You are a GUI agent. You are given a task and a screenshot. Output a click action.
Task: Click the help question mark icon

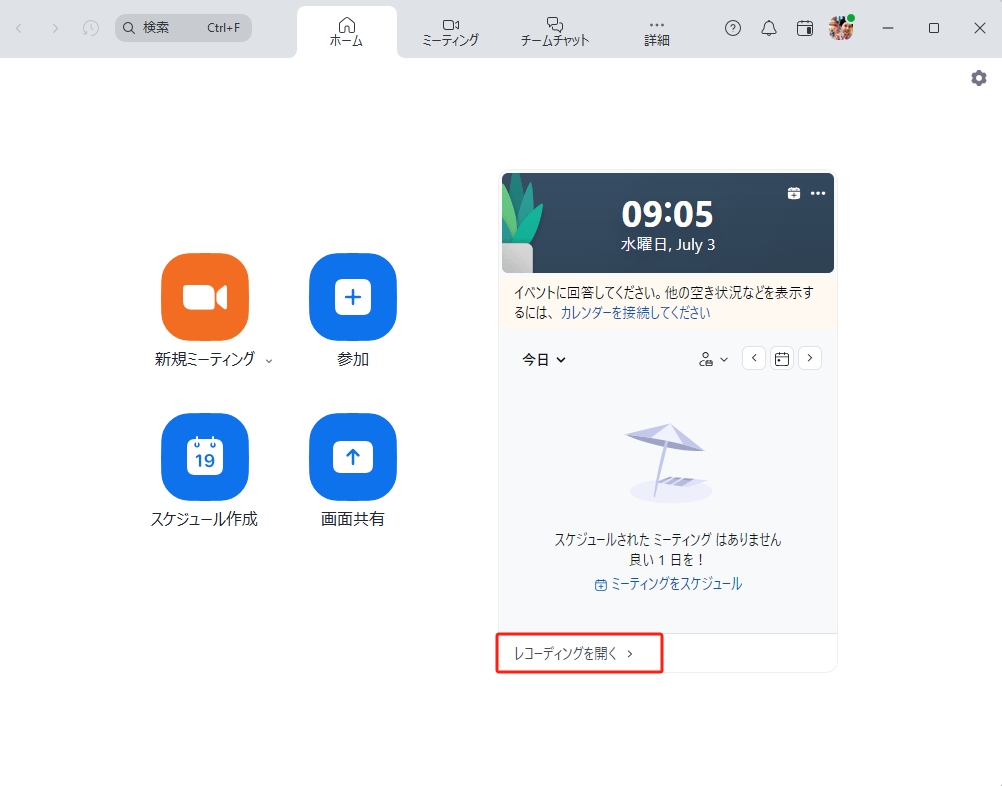click(732, 28)
